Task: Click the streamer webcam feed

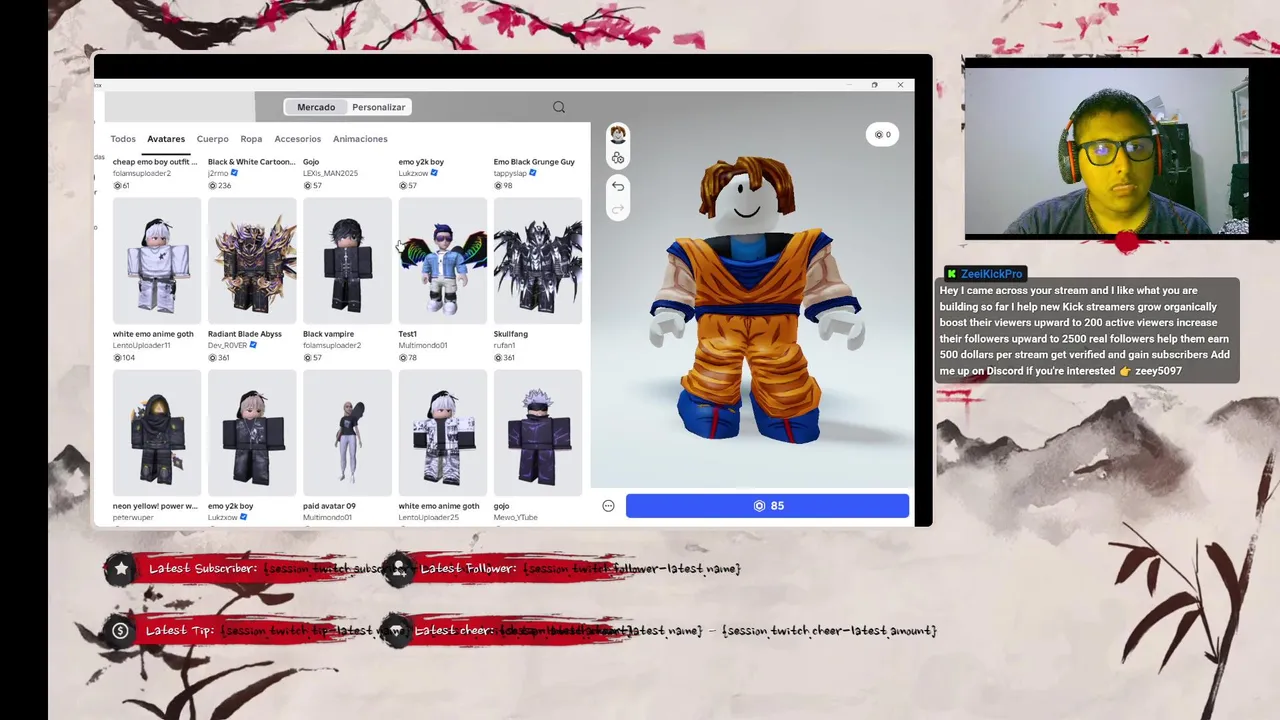Action: [1106, 151]
